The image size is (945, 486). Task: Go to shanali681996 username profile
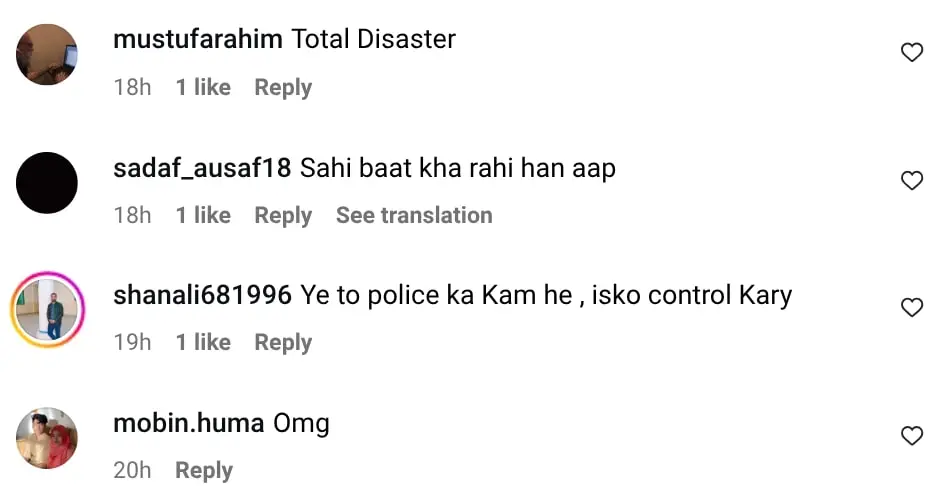click(x=203, y=296)
